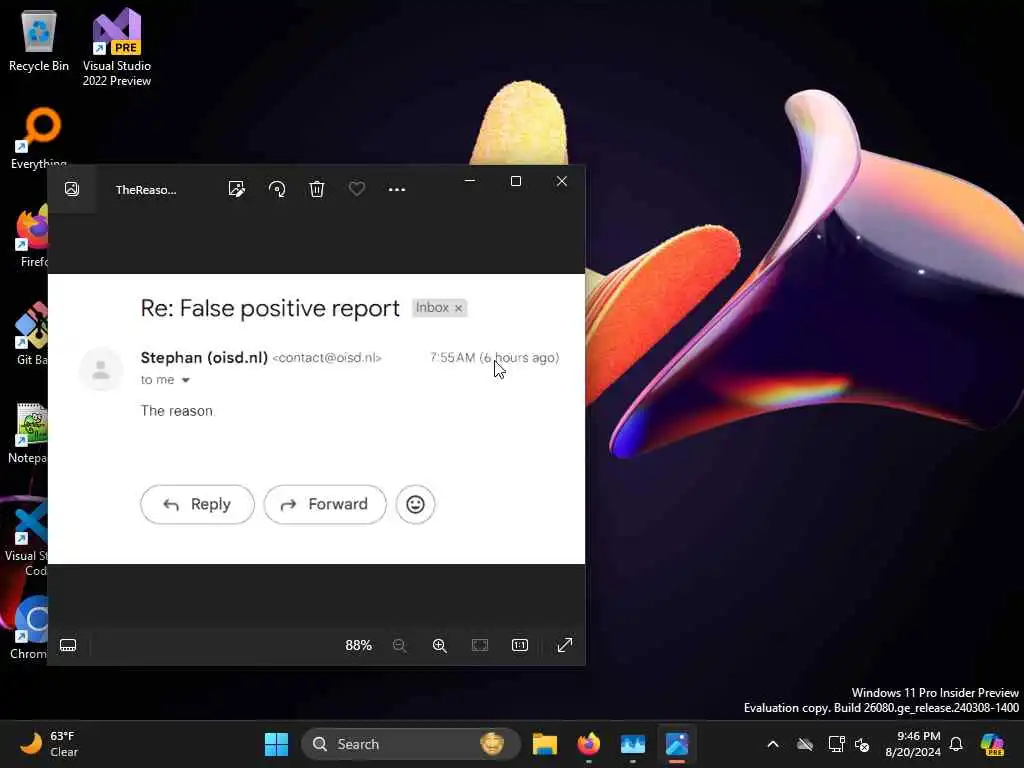Screen dimensions: 1024x768
Task: Open the Visual Studio 2022 Preview shortcut
Action: coord(117,48)
